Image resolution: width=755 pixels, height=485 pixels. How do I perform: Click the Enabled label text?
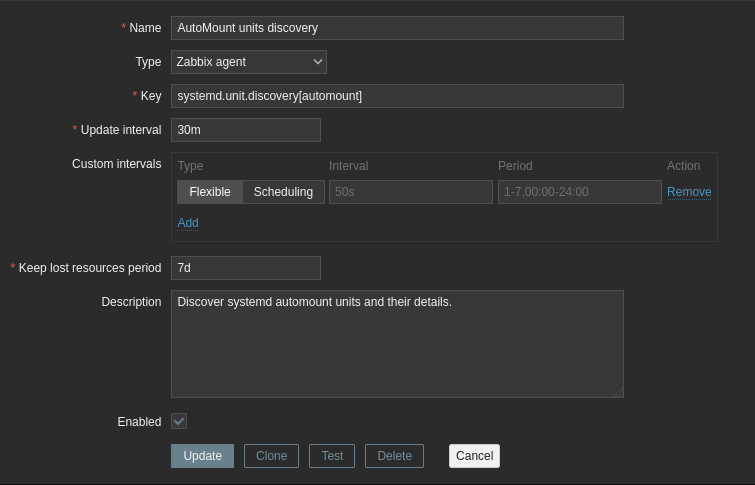click(139, 422)
